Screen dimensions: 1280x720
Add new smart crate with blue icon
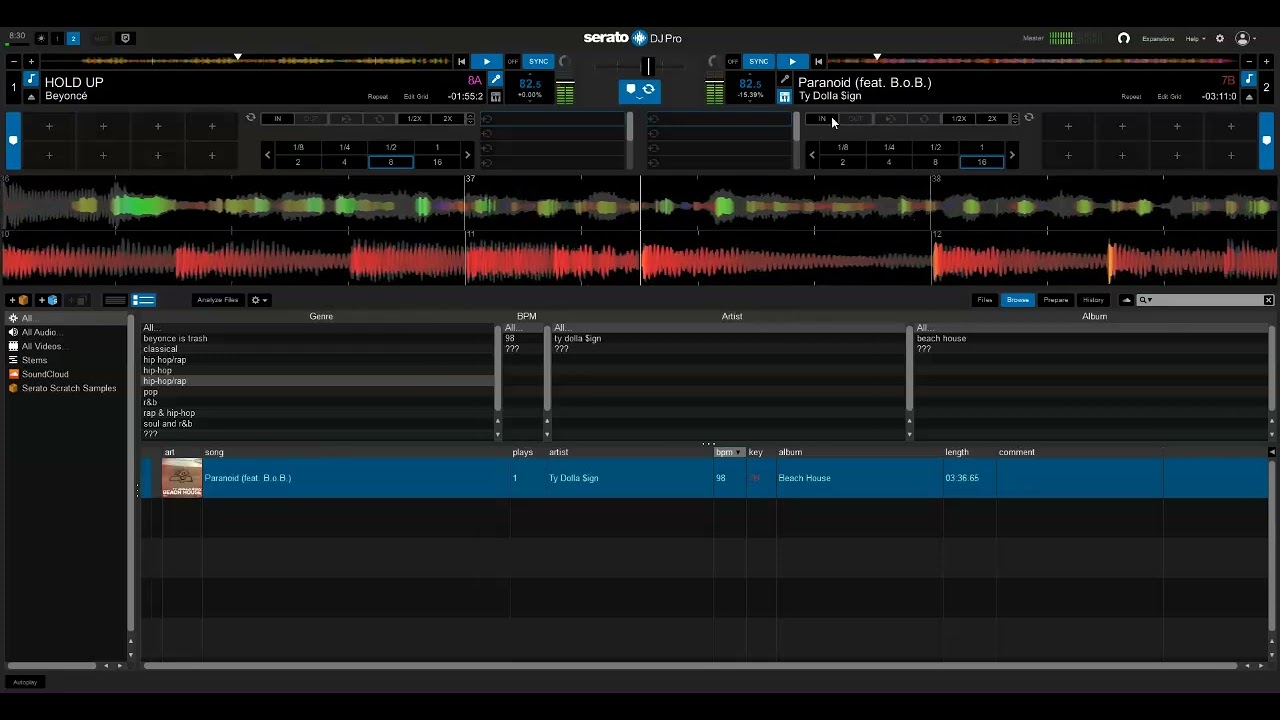(49, 300)
